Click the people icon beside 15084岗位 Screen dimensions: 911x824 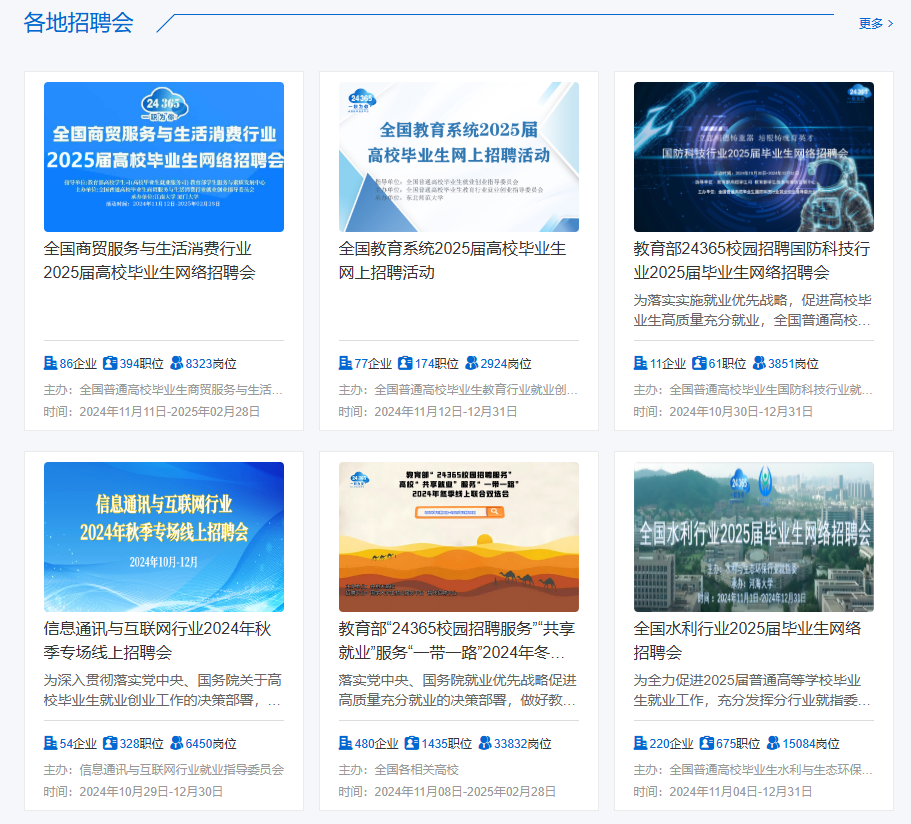tap(773, 743)
